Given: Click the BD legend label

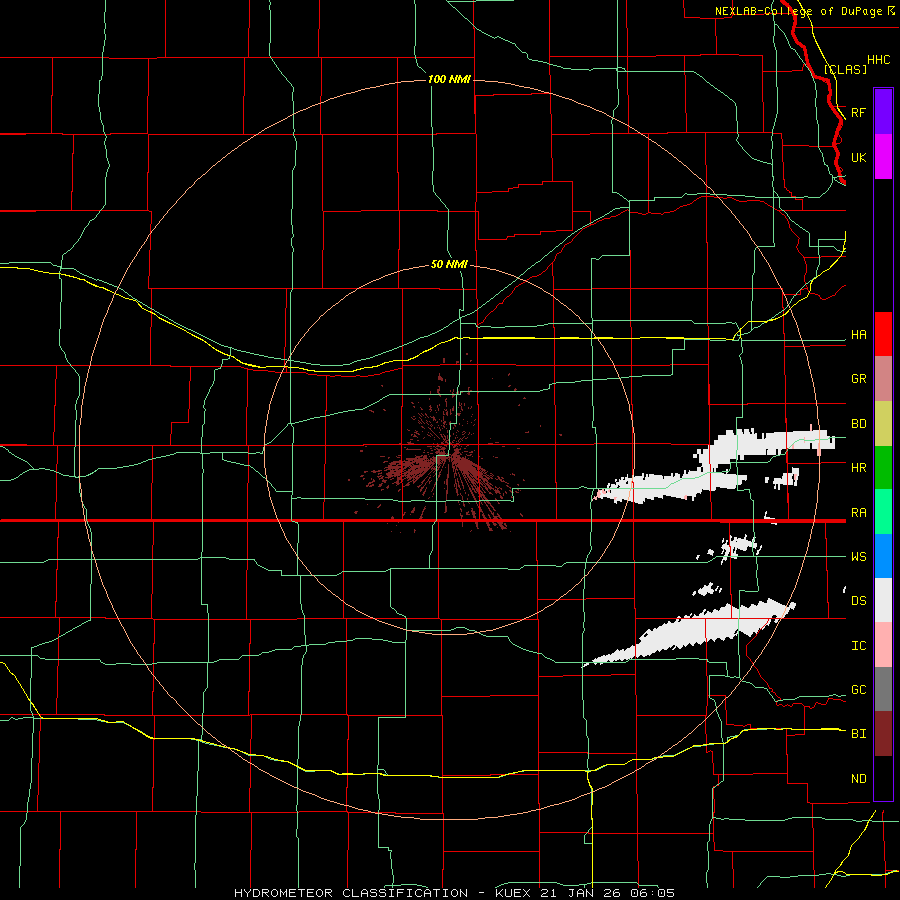Looking at the screenshot, I should click(859, 424).
